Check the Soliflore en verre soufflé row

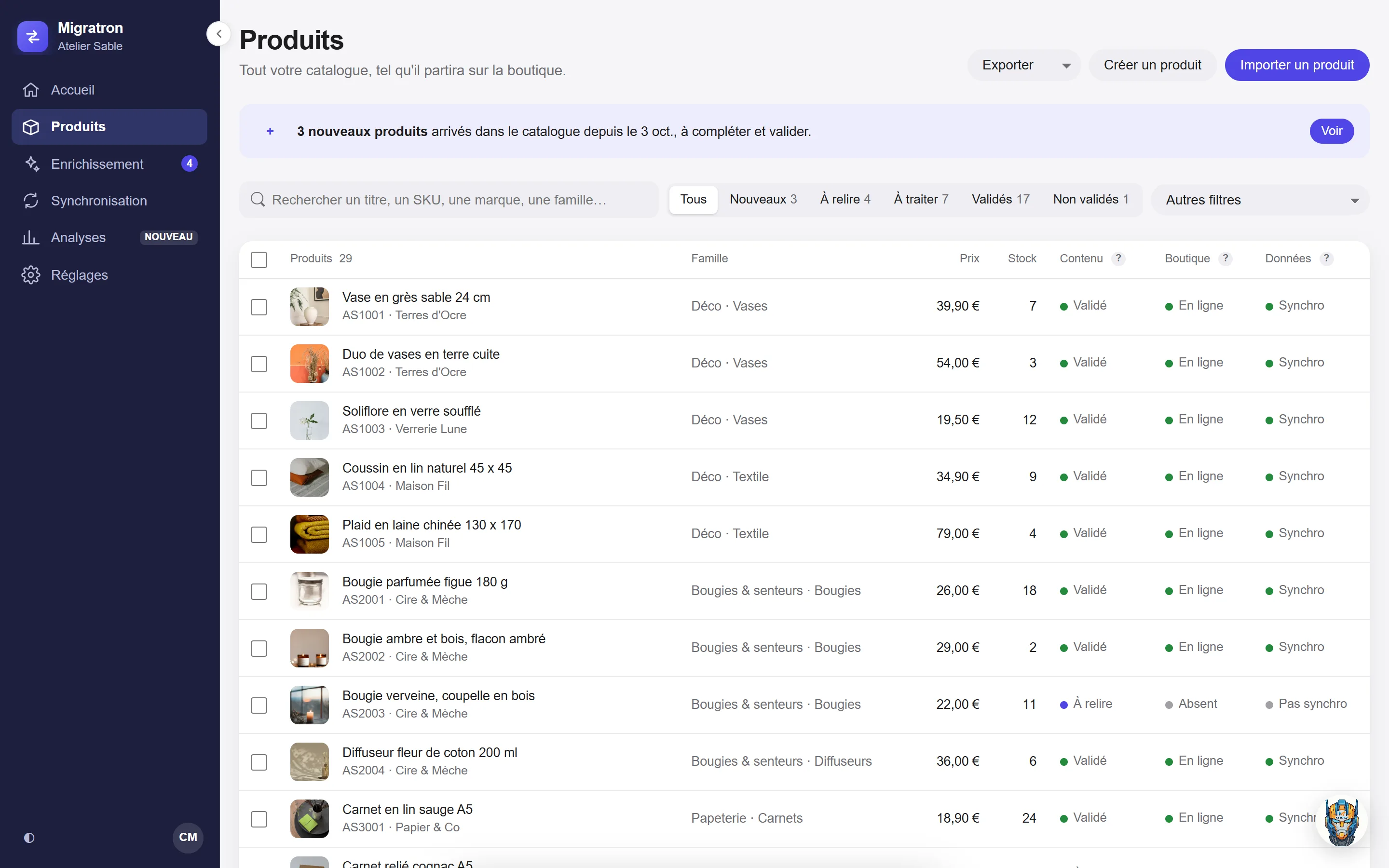click(x=259, y=420)
